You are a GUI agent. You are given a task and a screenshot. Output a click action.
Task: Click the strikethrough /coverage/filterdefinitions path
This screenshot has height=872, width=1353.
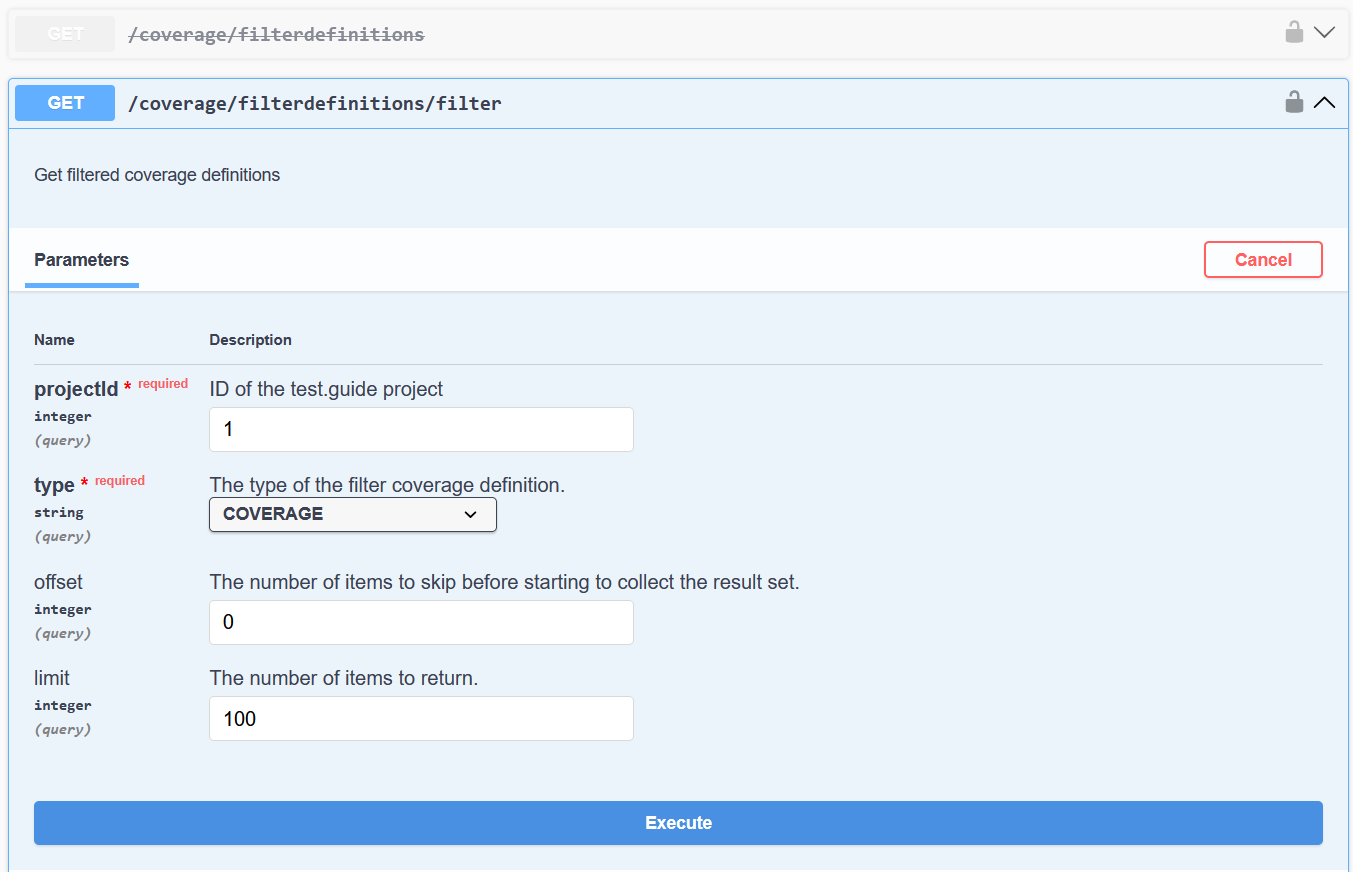tap(274, 33)
